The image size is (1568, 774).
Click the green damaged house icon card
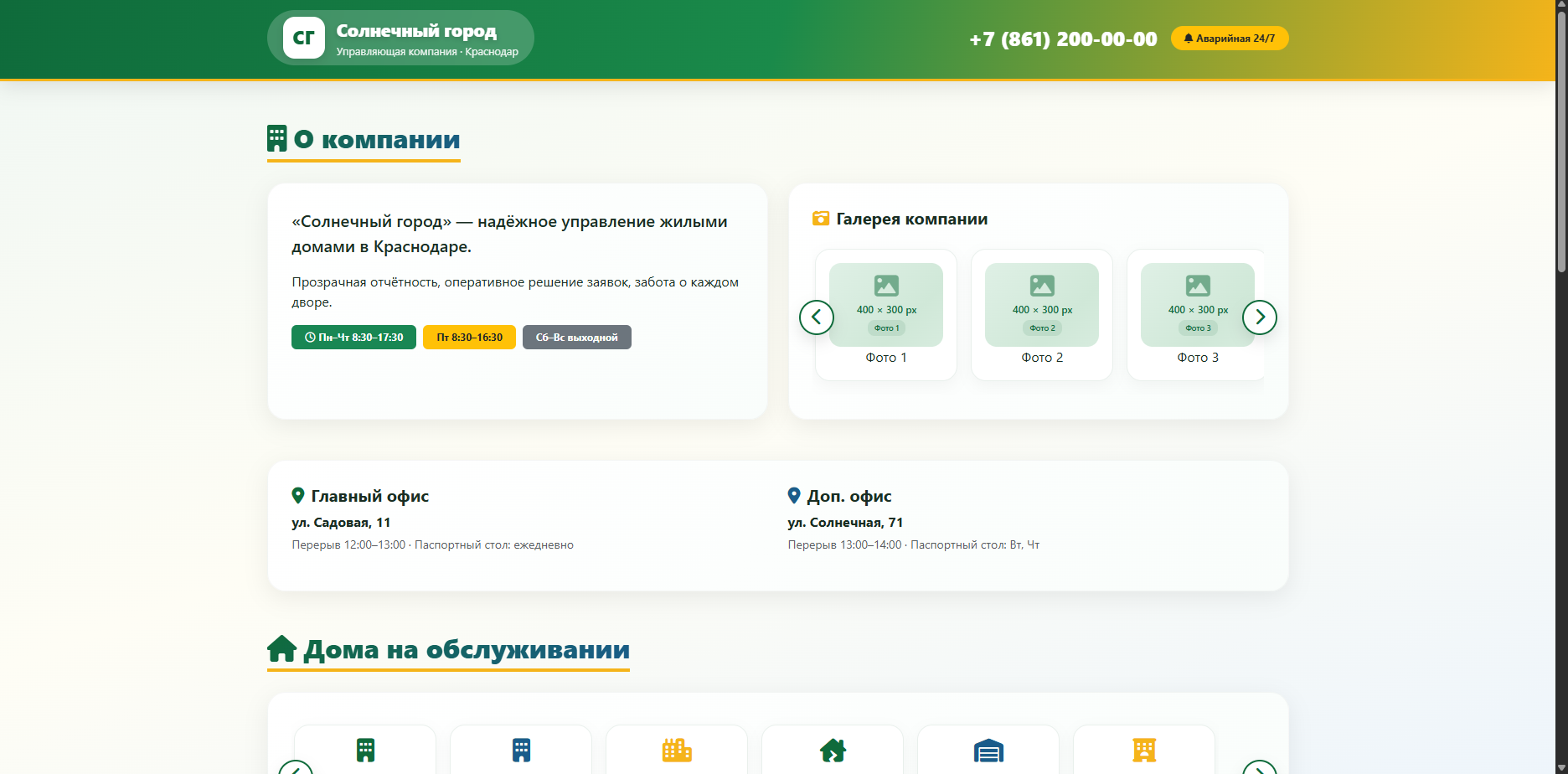click(x=833, y=750)
